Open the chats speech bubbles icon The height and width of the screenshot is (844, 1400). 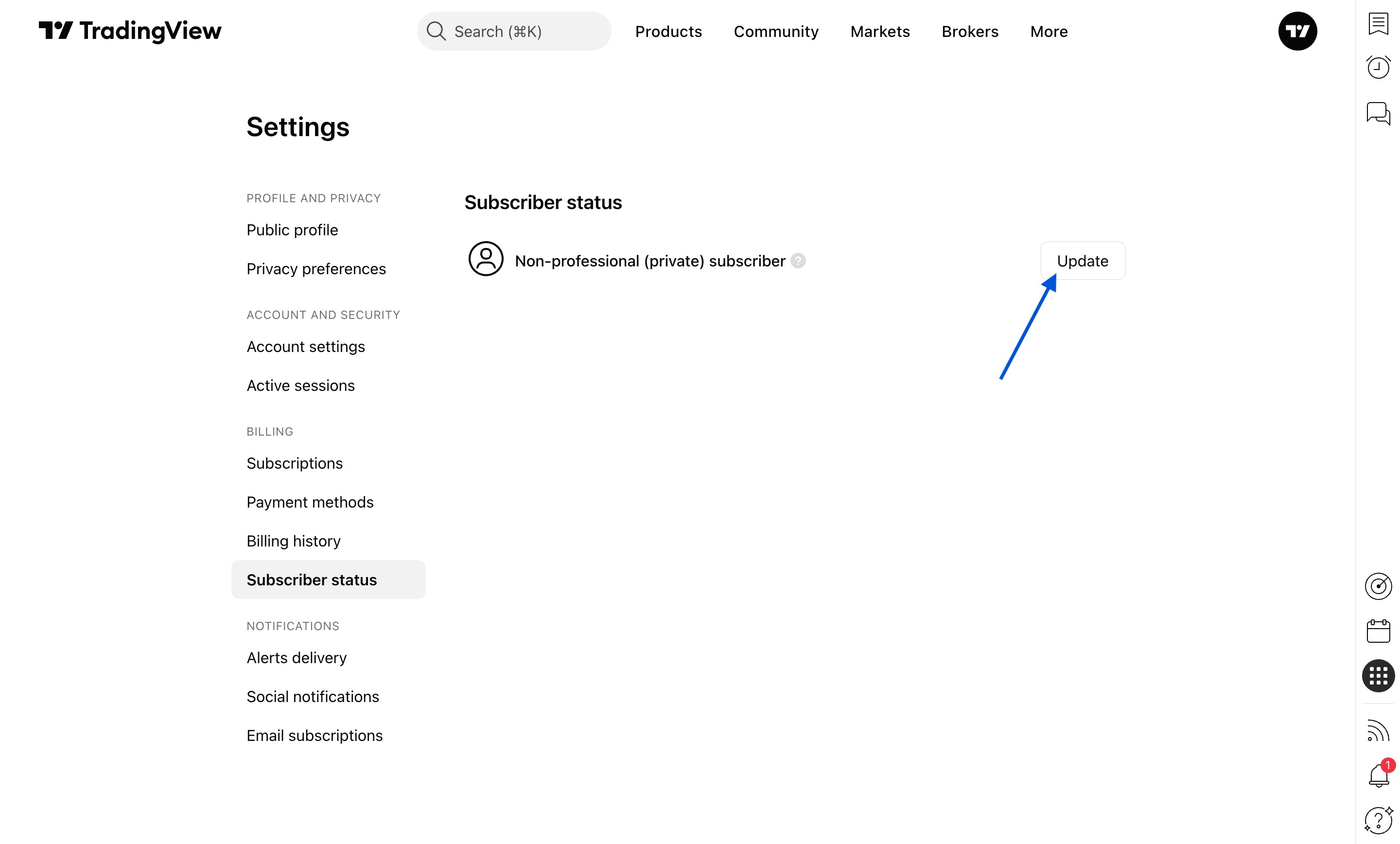tap(1378, 113)
